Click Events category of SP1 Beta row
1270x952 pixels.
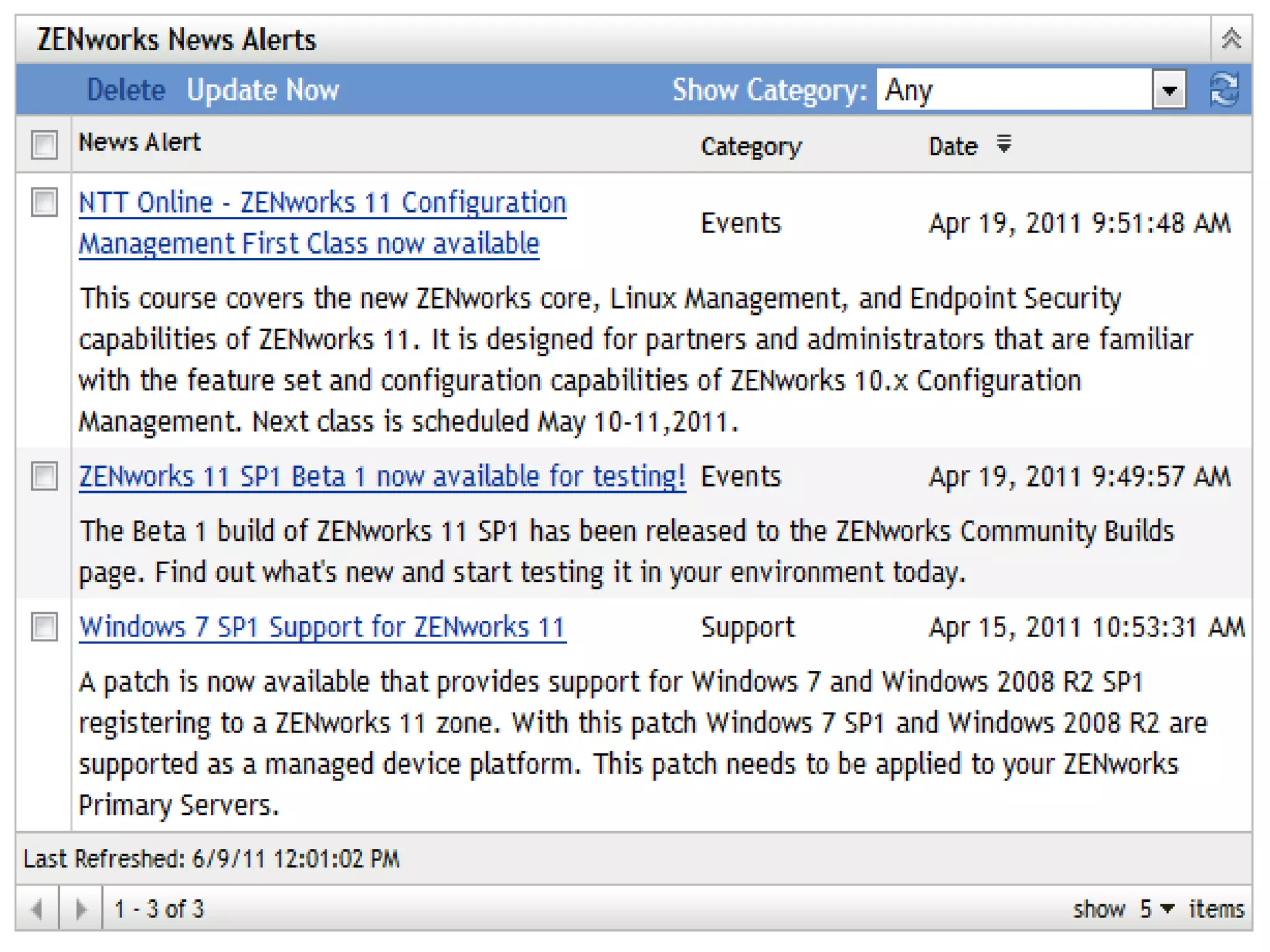740,476
